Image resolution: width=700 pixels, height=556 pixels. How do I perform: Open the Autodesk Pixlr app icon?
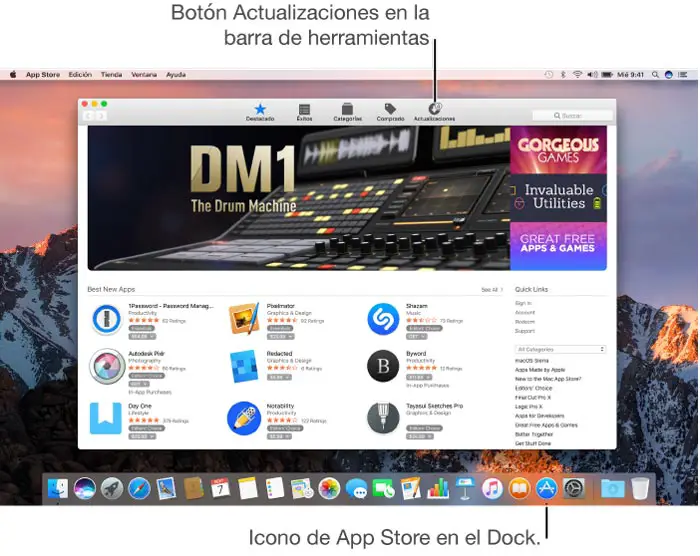[x=106, y=367]
